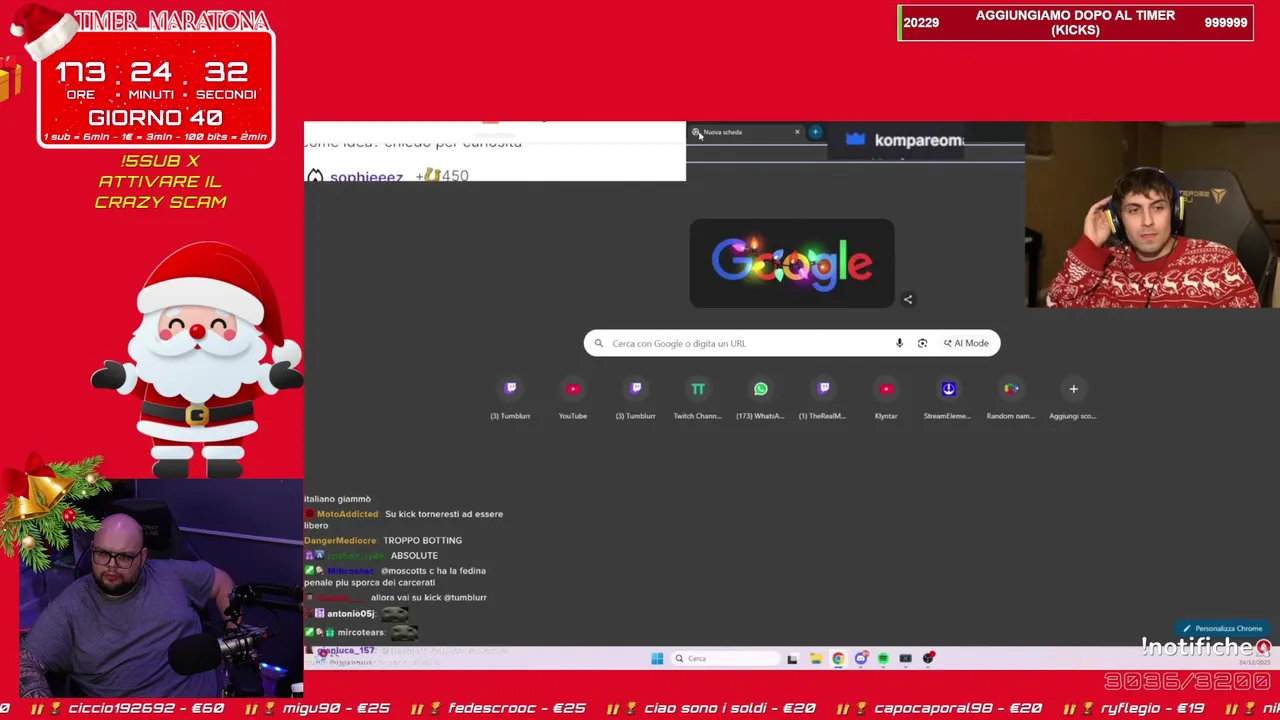
Task: Click the taskbar Cerca search box
Action: tap(726, 658)
